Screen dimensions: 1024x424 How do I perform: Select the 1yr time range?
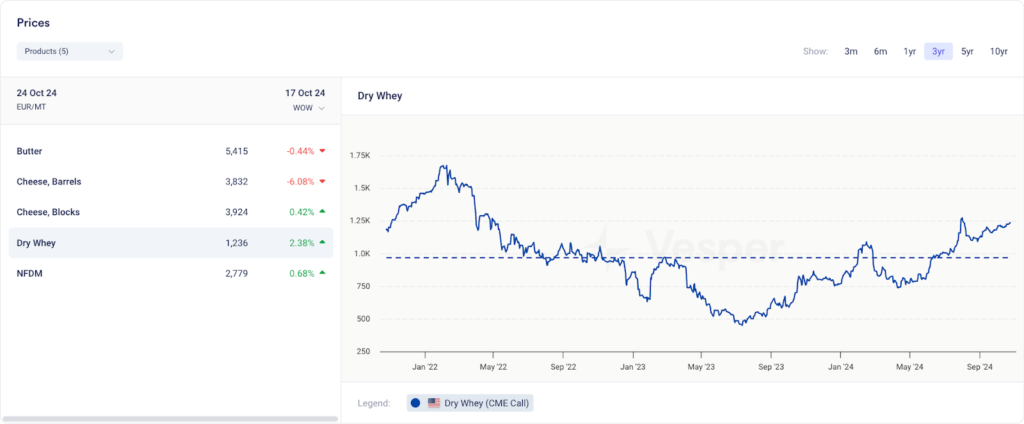(909, 51)
